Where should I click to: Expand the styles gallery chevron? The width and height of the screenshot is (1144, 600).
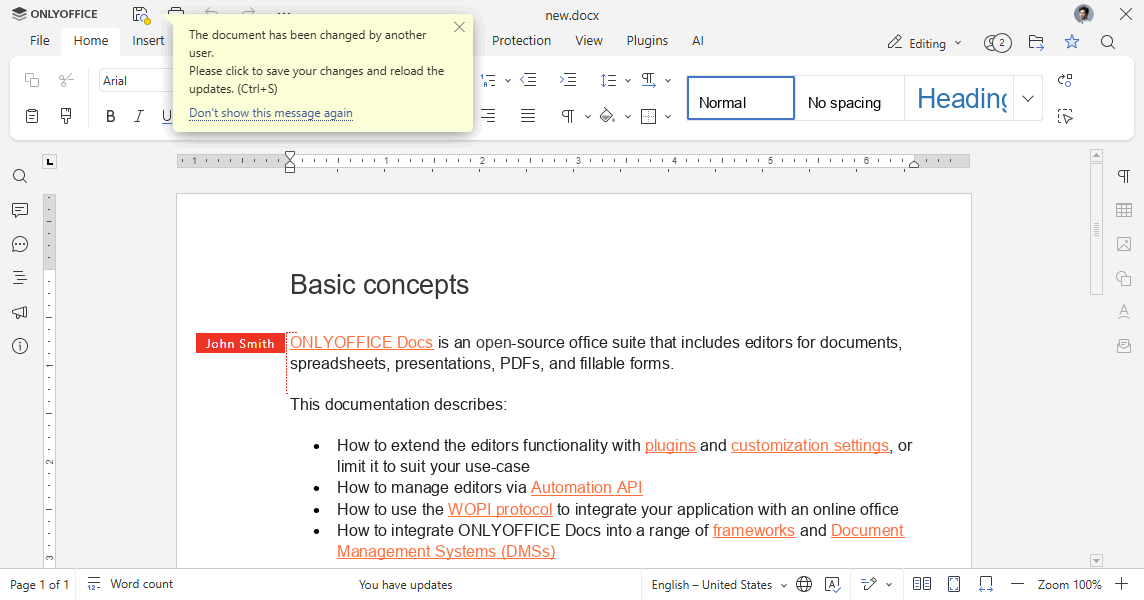[x=1028, y=98]
